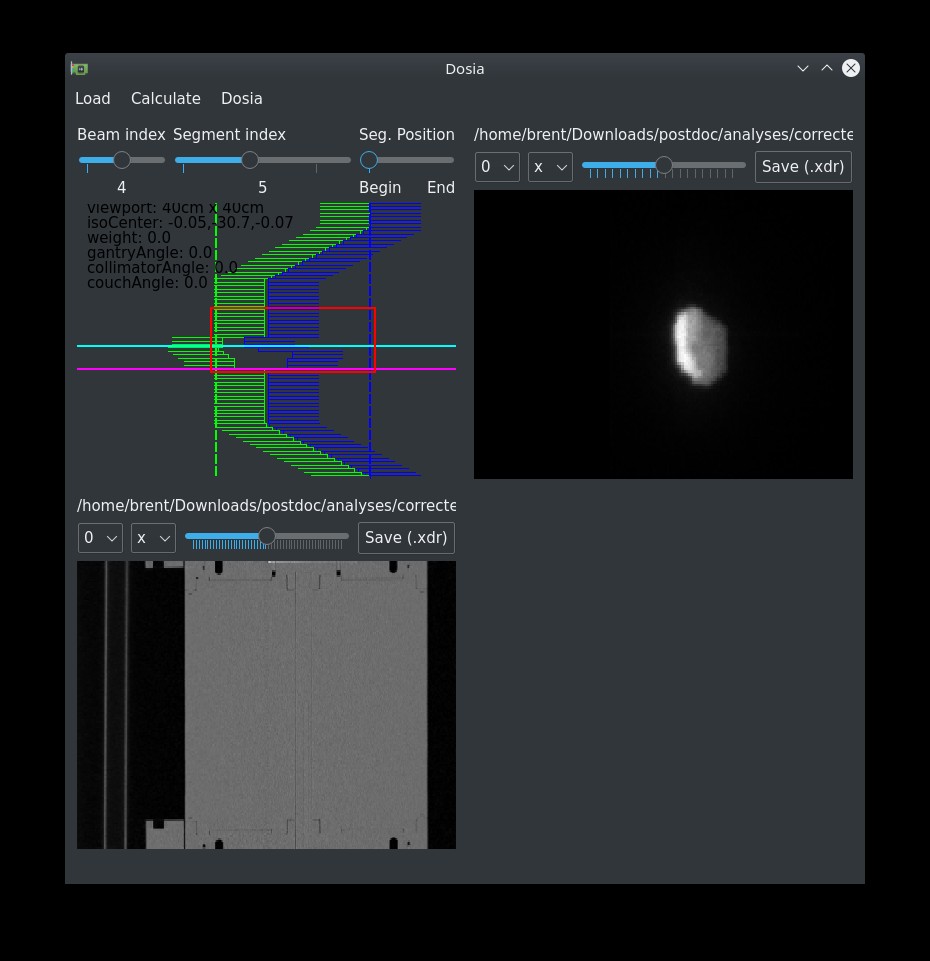Set Seg. Position to End
The height and width of the screenshot is (961, 930).
coord(447,160)
